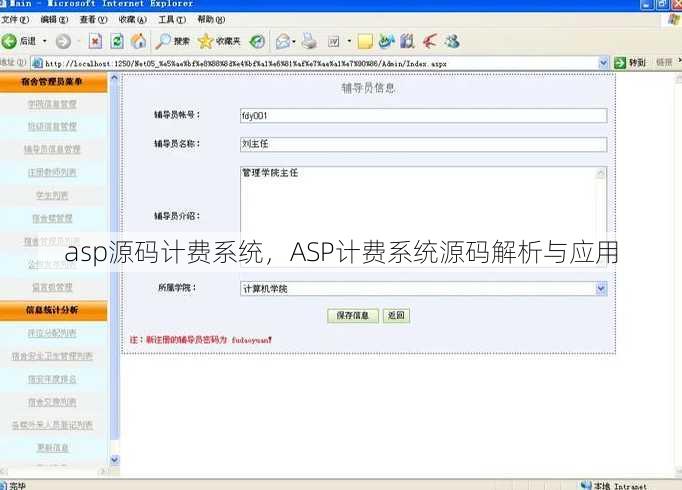Open the 宿舍兑换列表 sidebar link

click(52, 403)
